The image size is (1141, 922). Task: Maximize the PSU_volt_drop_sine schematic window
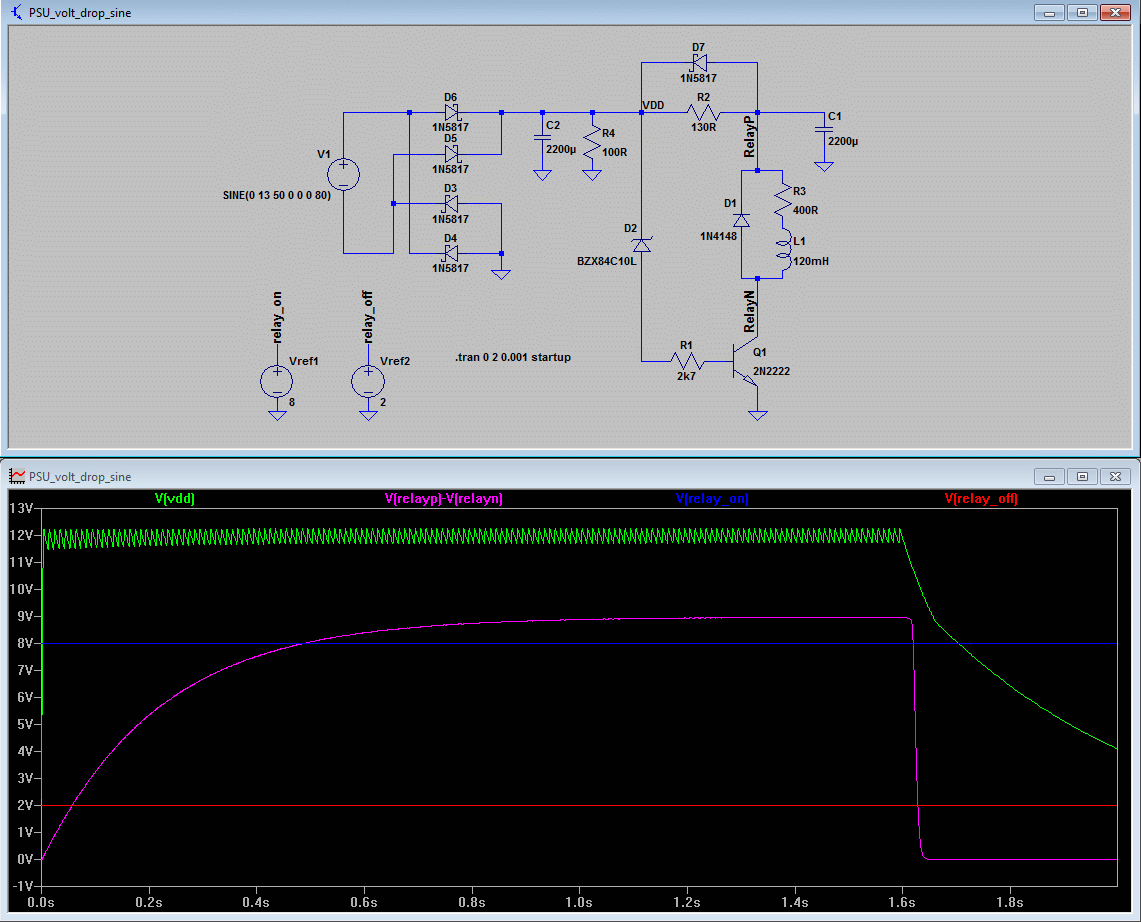pyautogui.click(x=1082, y=13)
